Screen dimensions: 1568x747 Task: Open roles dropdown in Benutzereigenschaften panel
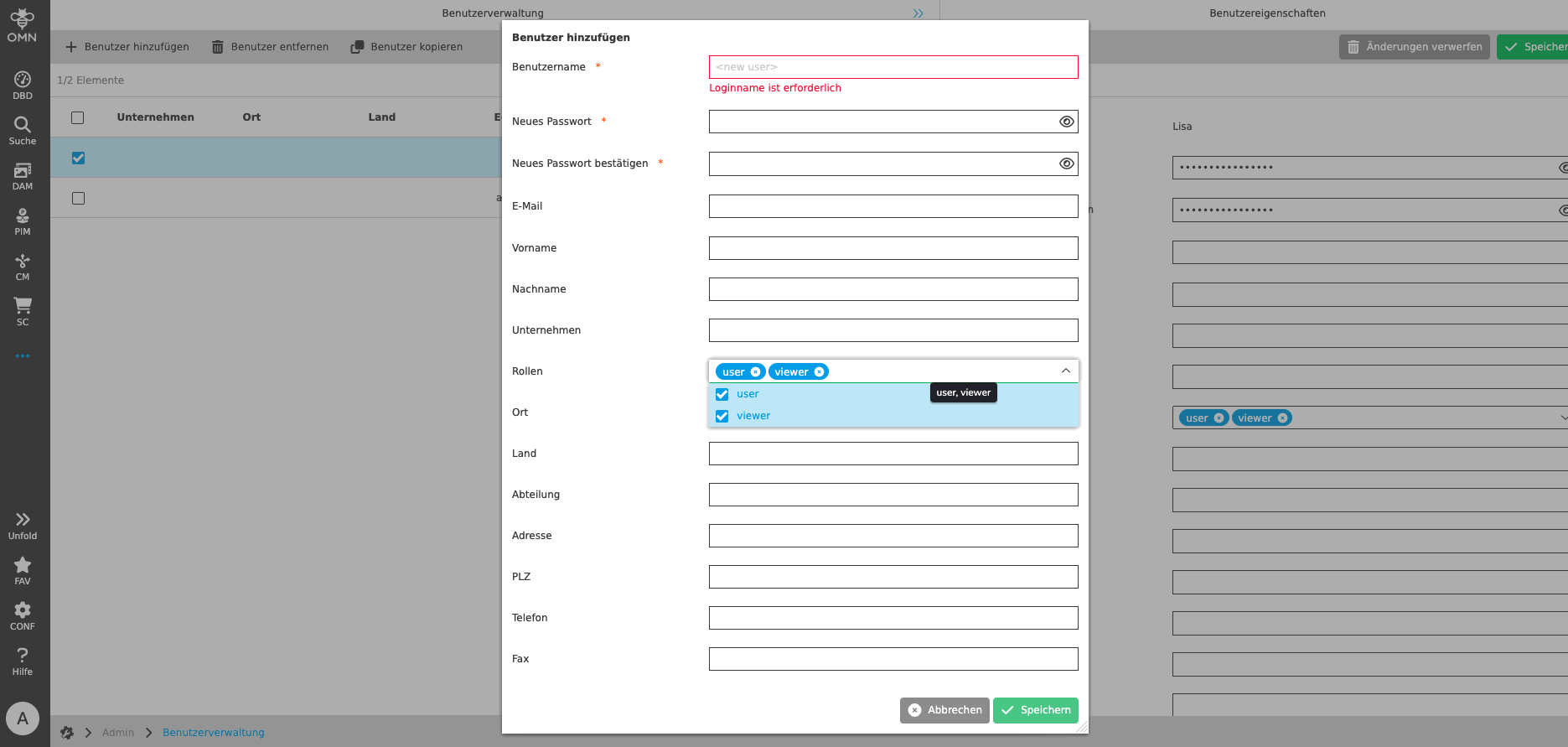1563,418
